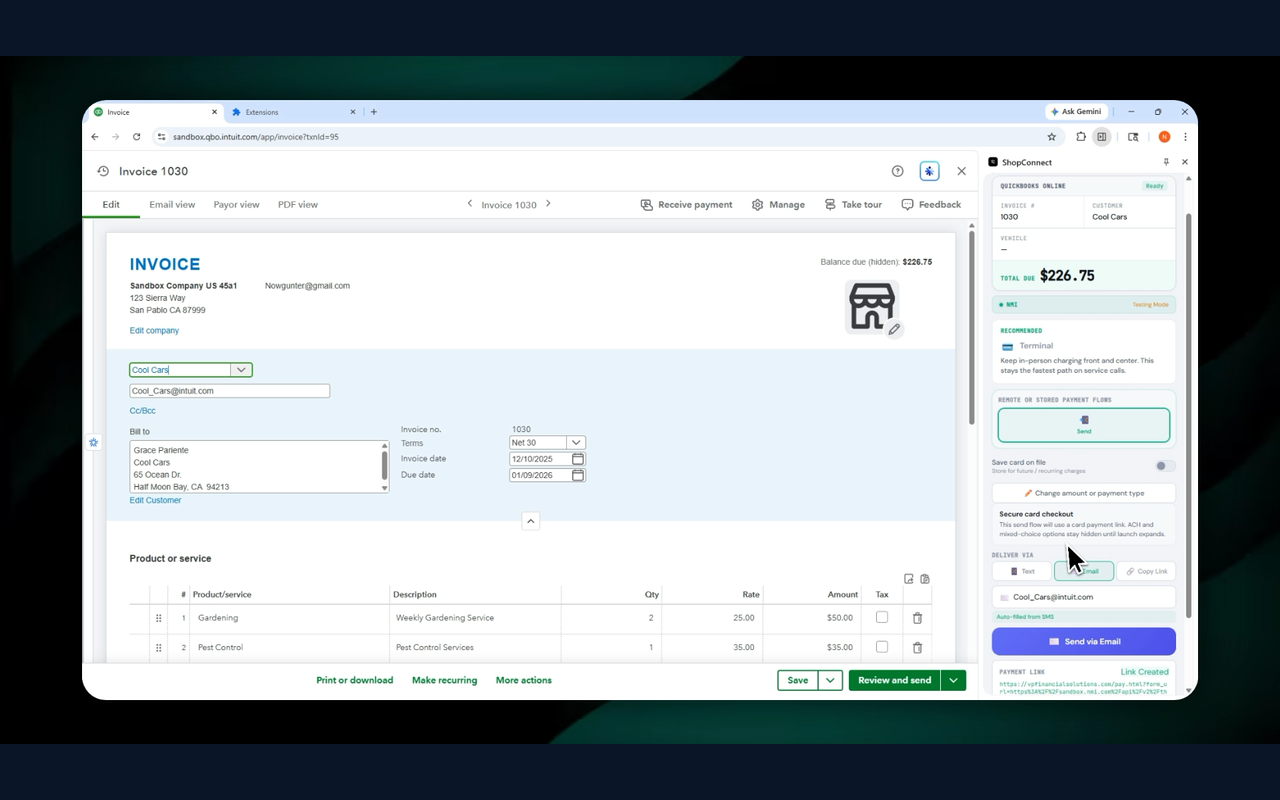Switch to the Payor view tab

pyautogui.click(x=236, y=204)
